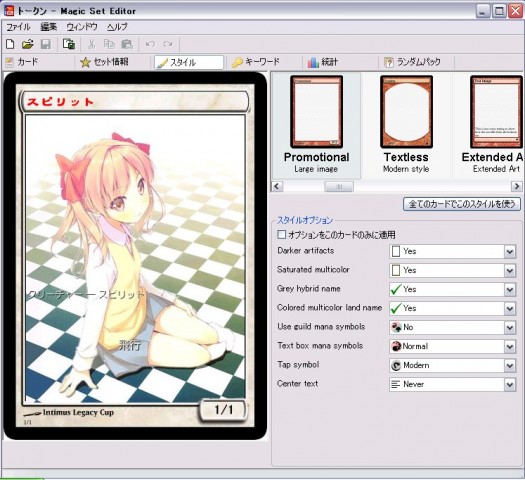Toggle オプションをこのカードのみに適用 checkbox
525x480 pixels.
tap(282, 234)
